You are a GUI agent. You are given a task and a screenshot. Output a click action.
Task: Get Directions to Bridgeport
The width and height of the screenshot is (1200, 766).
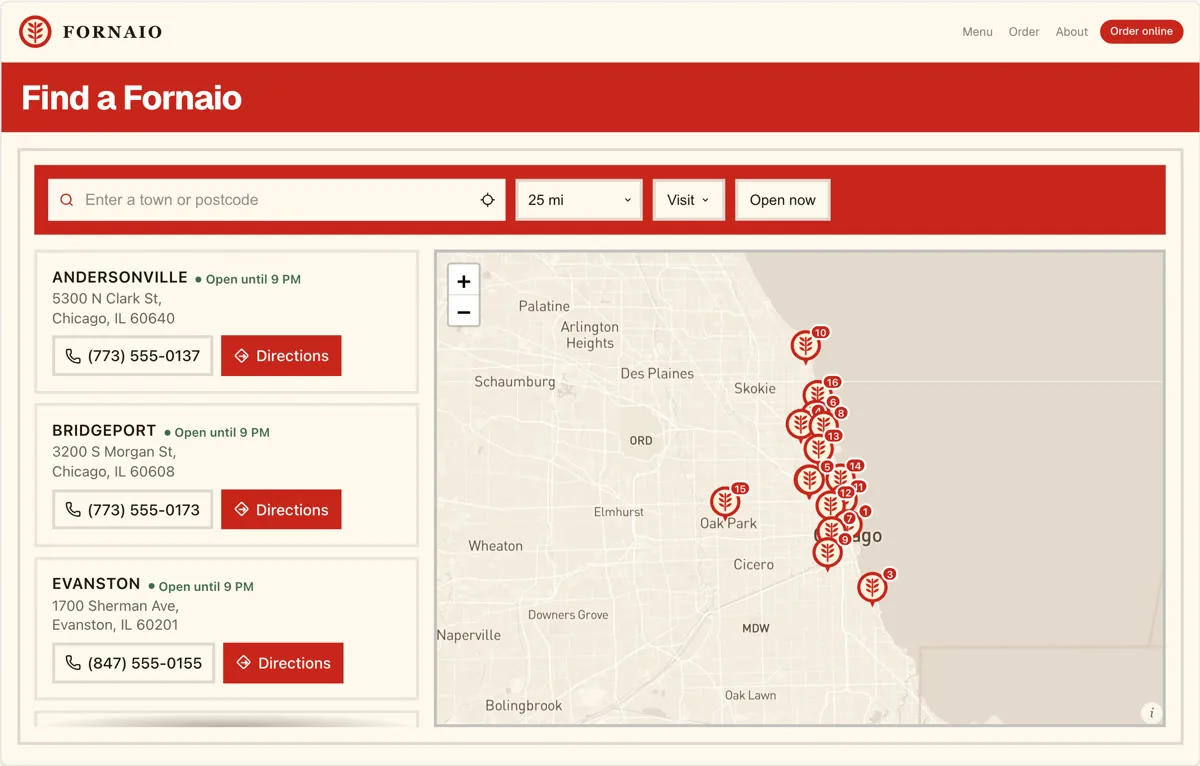pos(281,510)
